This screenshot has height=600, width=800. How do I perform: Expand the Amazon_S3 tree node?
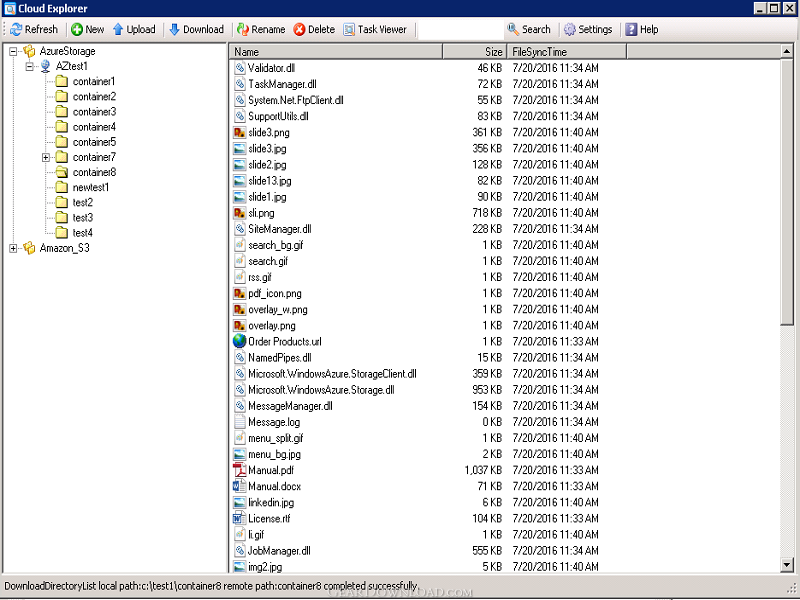(x=13, y=248)
